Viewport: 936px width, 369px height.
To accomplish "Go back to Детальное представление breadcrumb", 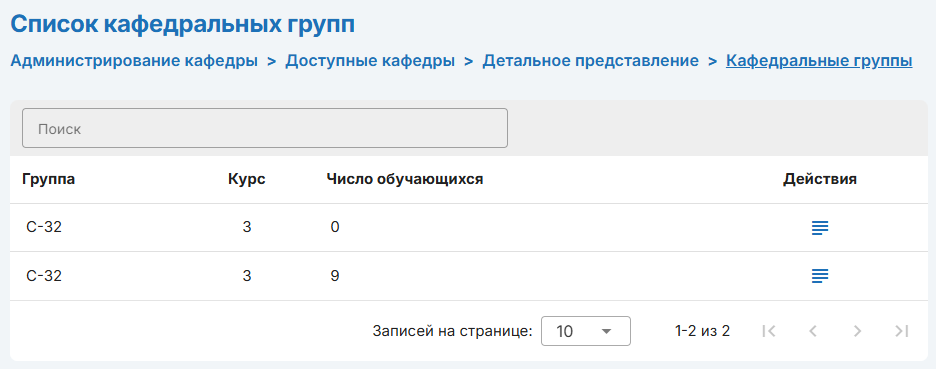I will (590, 61).
